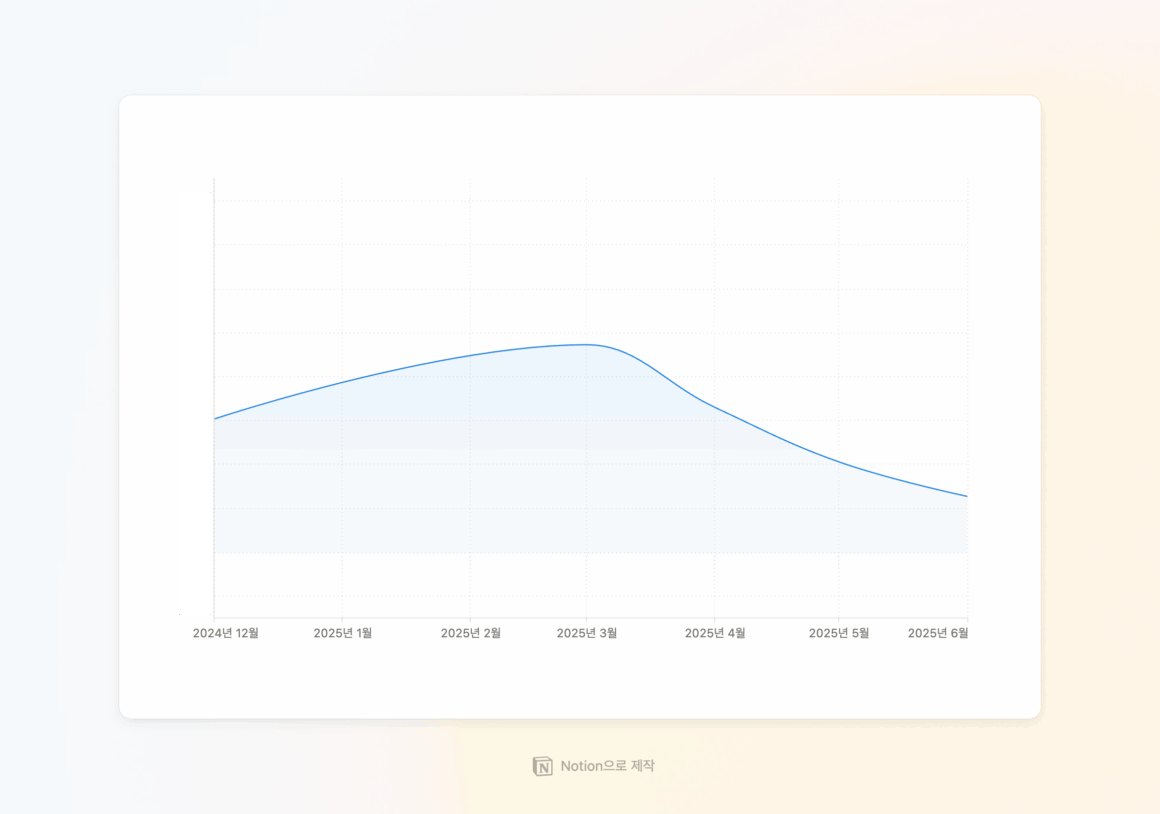Viewport: 1160px width, 814px height.
Task: Select the 2025년 5월 axis label
Action: point(838,633)
